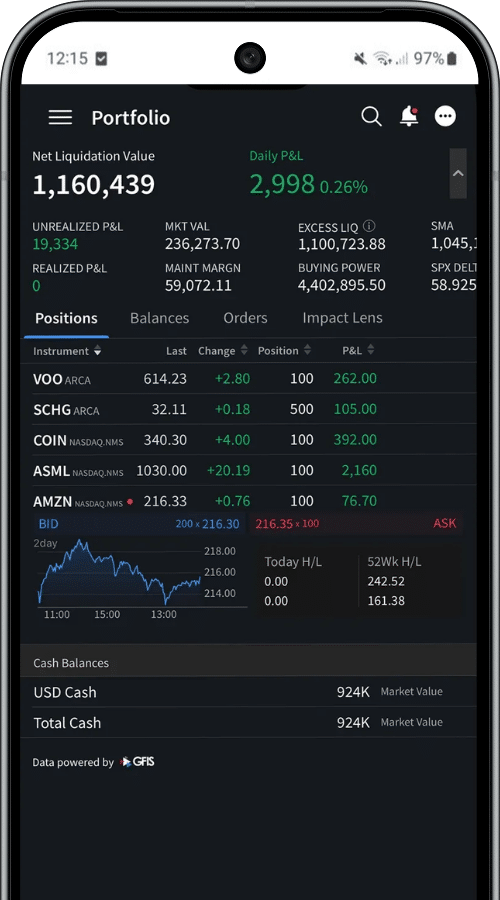Tap the status bar clock 12:15
This screenshot has height=900, width=500.
67,58
